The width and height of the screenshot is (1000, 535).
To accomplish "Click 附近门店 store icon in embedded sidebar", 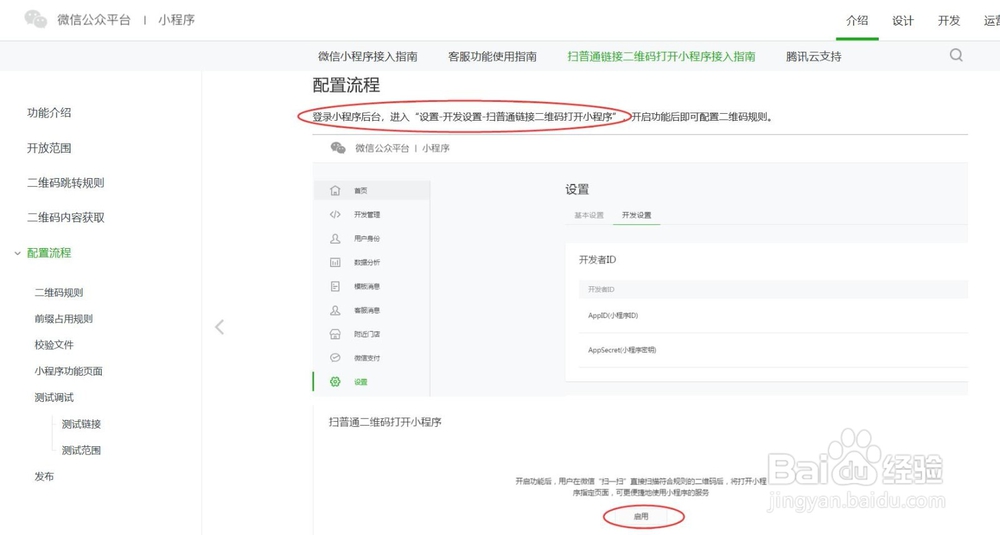I will click(335, 333).
